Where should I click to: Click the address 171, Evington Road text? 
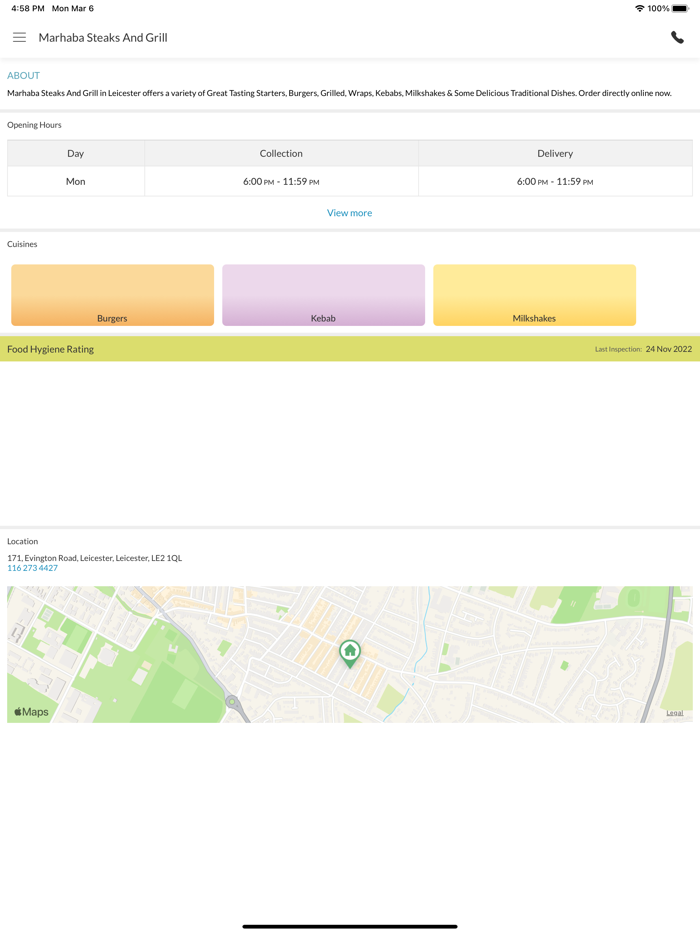tap(95, 558)
